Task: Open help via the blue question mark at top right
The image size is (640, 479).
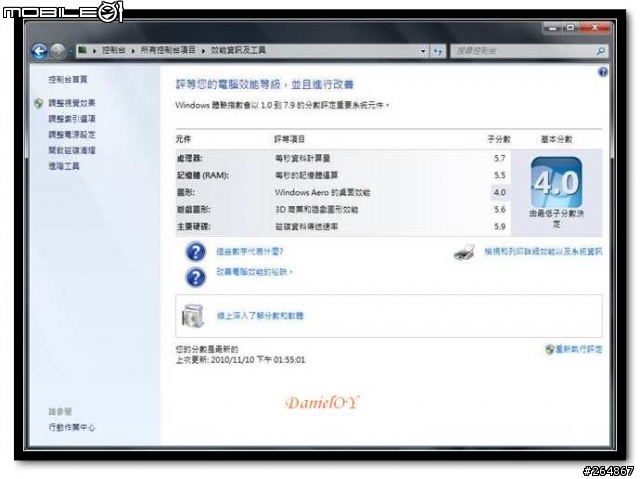Action: coord(602,73)
